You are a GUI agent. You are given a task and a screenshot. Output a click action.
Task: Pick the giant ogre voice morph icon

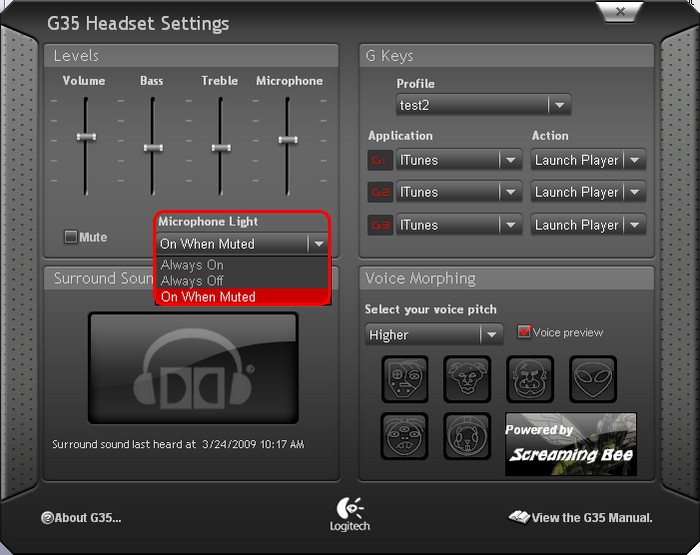tap(530, 379)
